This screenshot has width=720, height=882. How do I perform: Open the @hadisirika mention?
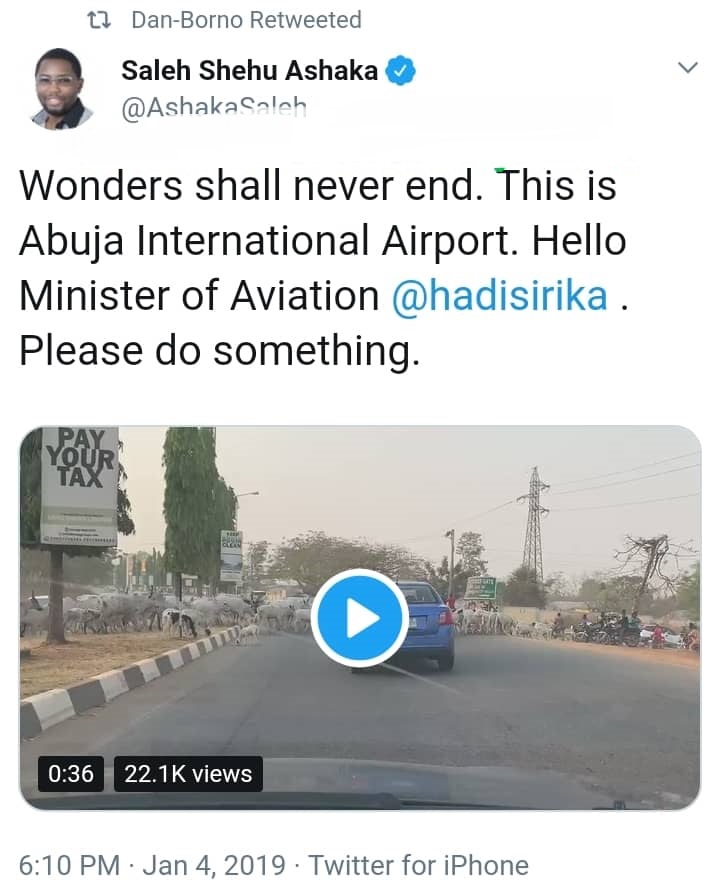click(x=499, y=297)
